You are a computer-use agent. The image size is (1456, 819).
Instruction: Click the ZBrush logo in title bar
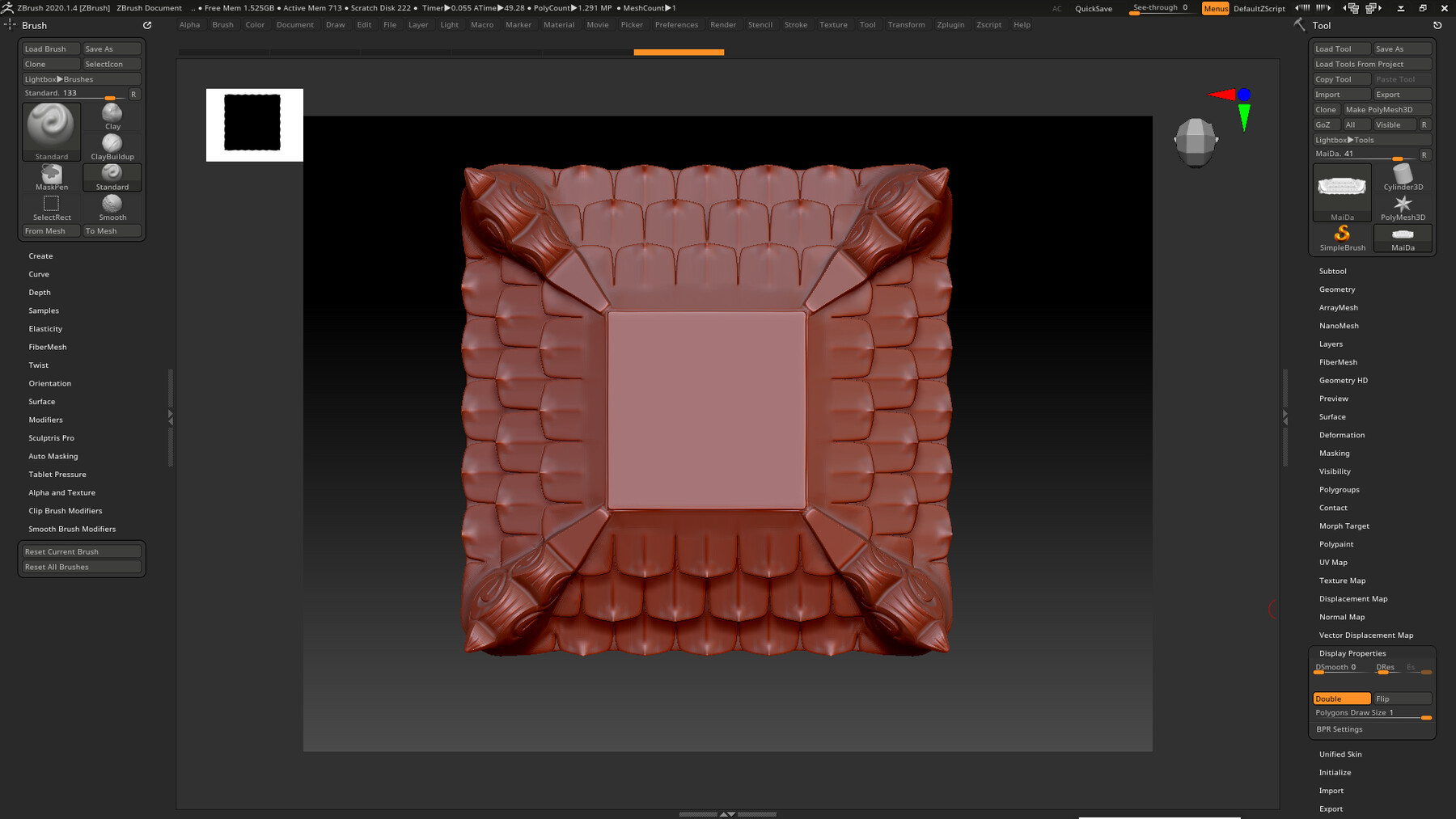pyautogui.click(x=8, y=7)
